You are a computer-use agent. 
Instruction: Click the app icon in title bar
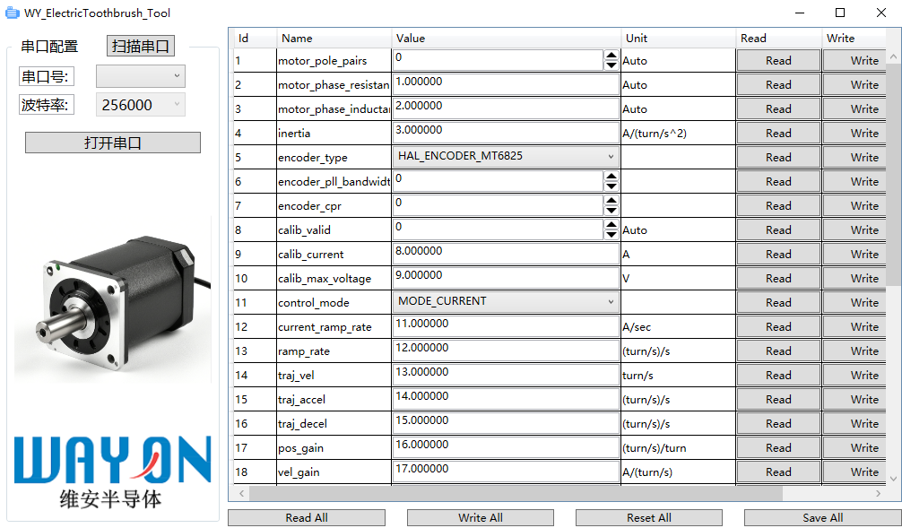12,12
